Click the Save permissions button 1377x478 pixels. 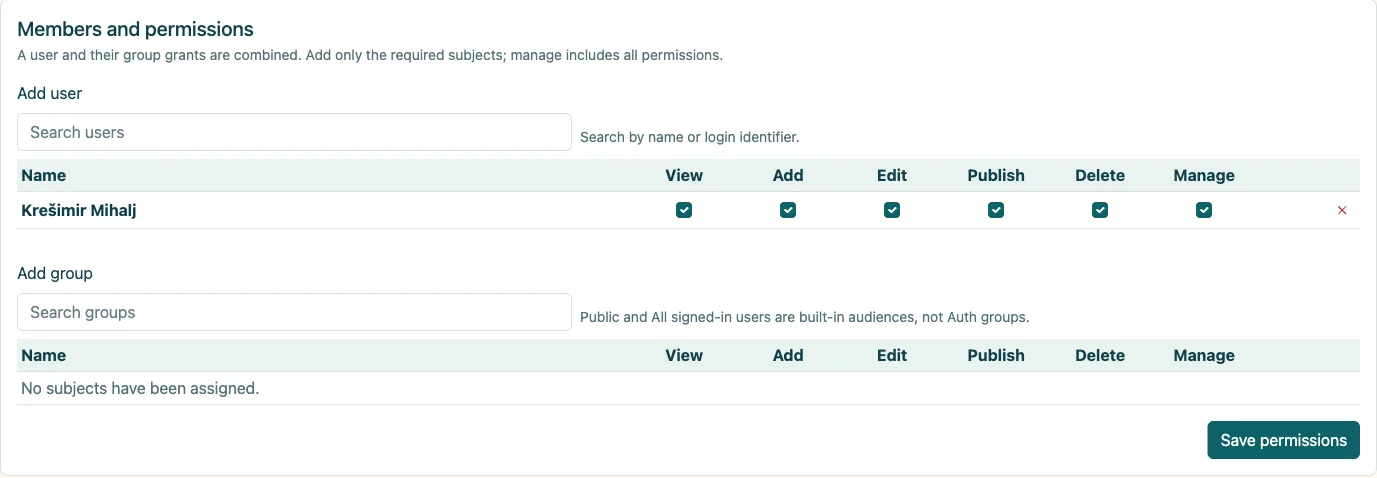[x=1283, y=440]
